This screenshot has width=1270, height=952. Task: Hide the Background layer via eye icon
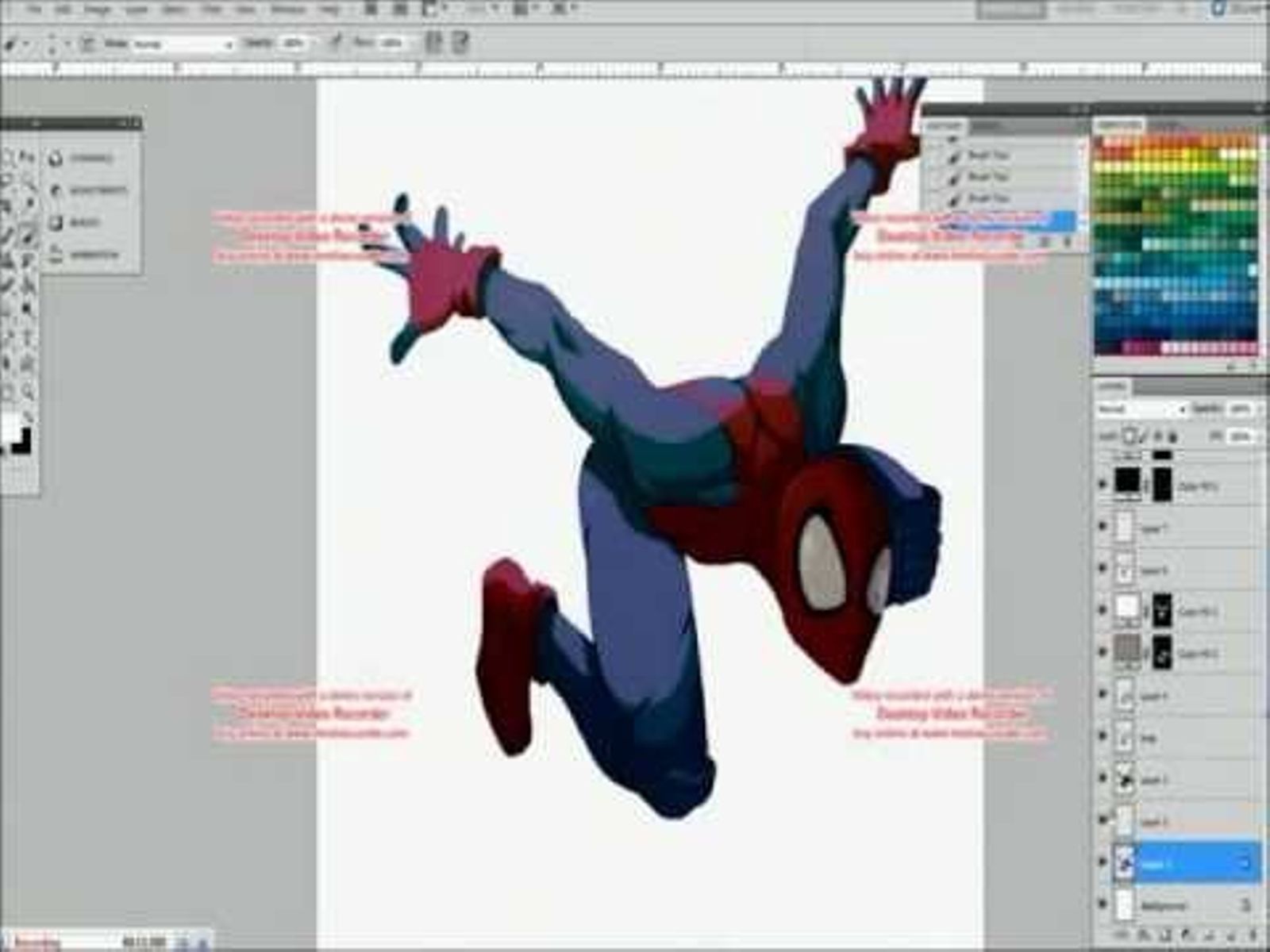(1103, 904)
